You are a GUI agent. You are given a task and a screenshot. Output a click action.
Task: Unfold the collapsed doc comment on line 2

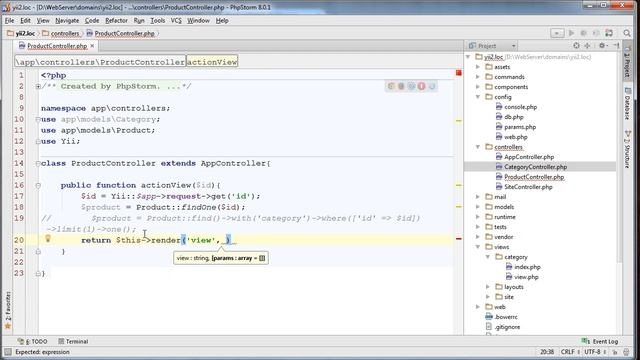click(38, 87)
